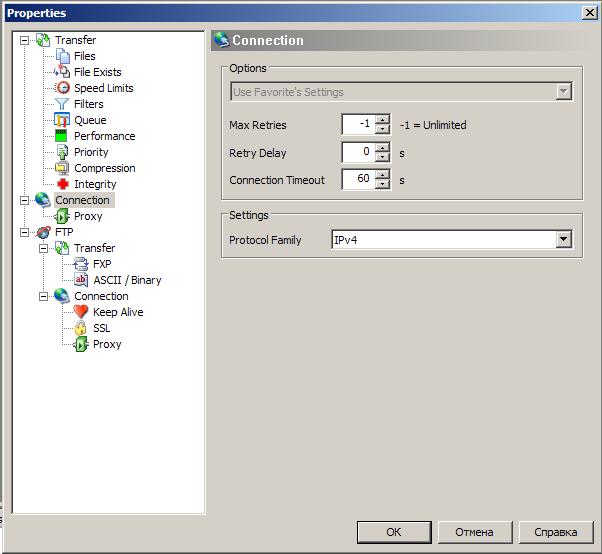Open help with the Справка button
This screenshot has height=554, width=602.
(x=556, y=532)
